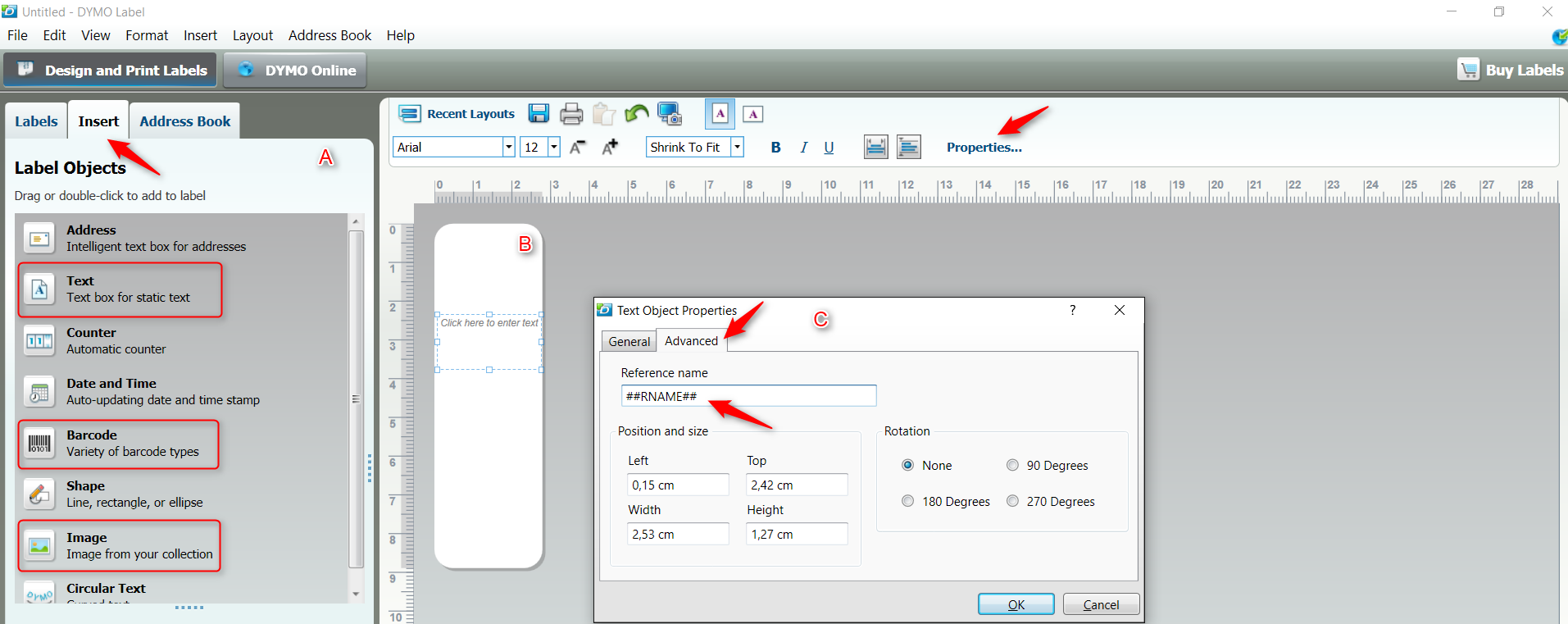Click the Reference name input field
The height and width of the screenshot is (624, 1568).
748,396
